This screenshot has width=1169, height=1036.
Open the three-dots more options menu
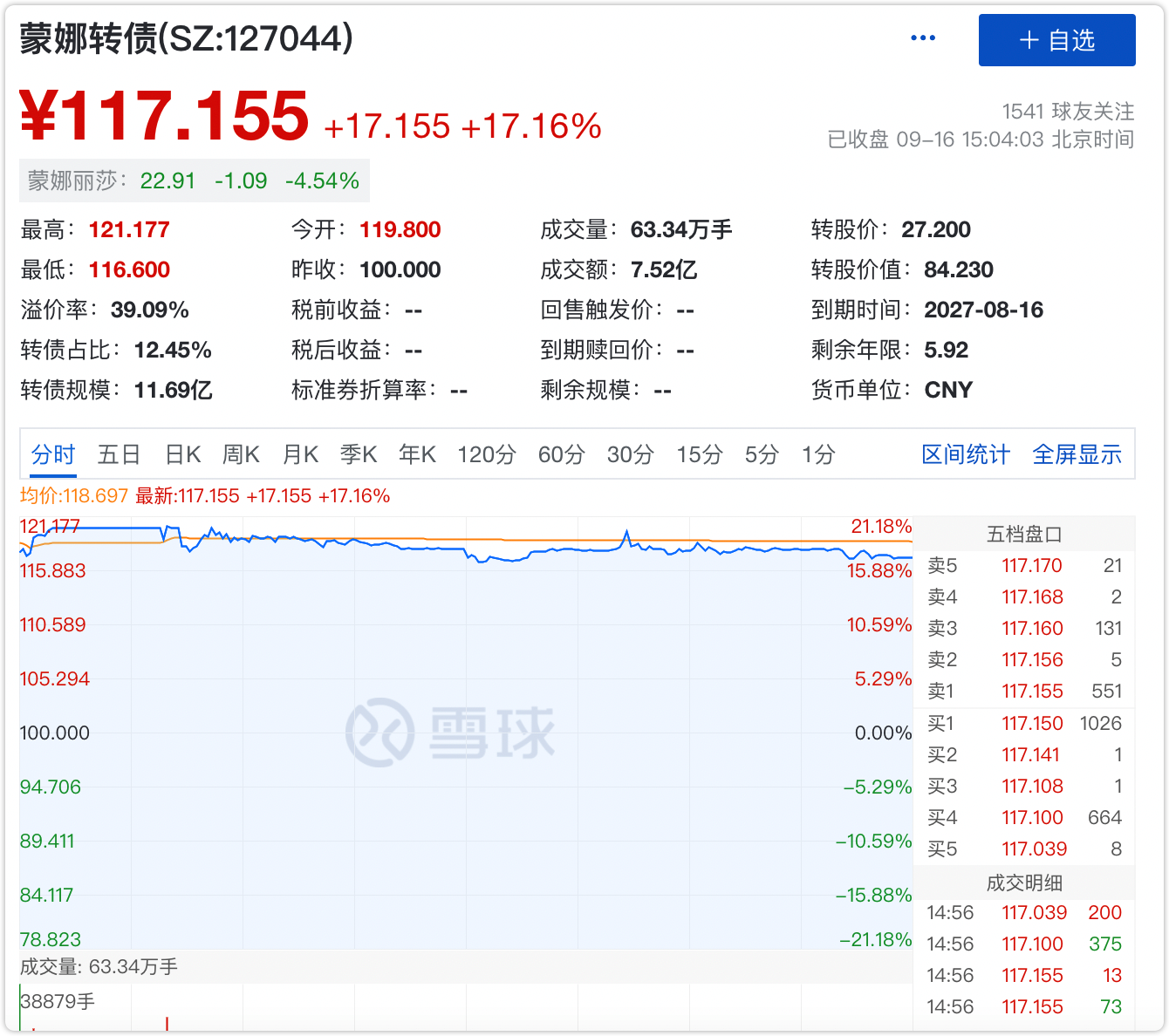click(x=922, y=38)
